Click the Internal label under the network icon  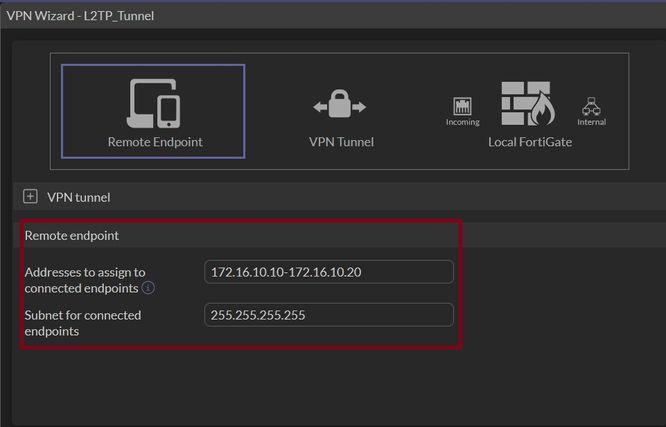(x=591, y=122)
